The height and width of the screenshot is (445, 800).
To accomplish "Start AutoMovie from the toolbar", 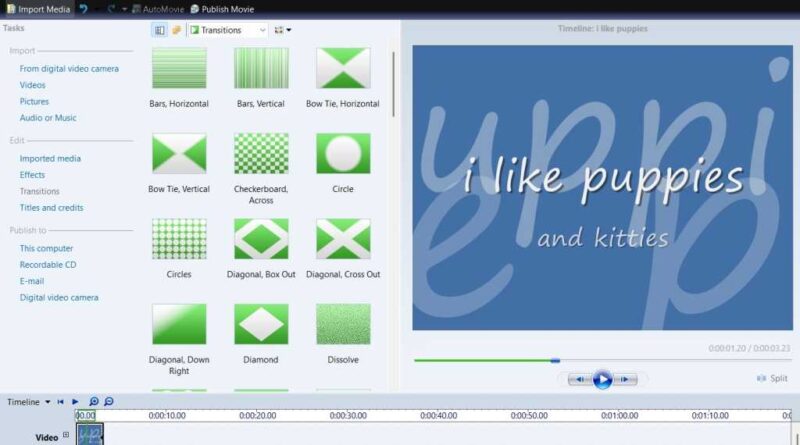I will [x=158, y=9].
